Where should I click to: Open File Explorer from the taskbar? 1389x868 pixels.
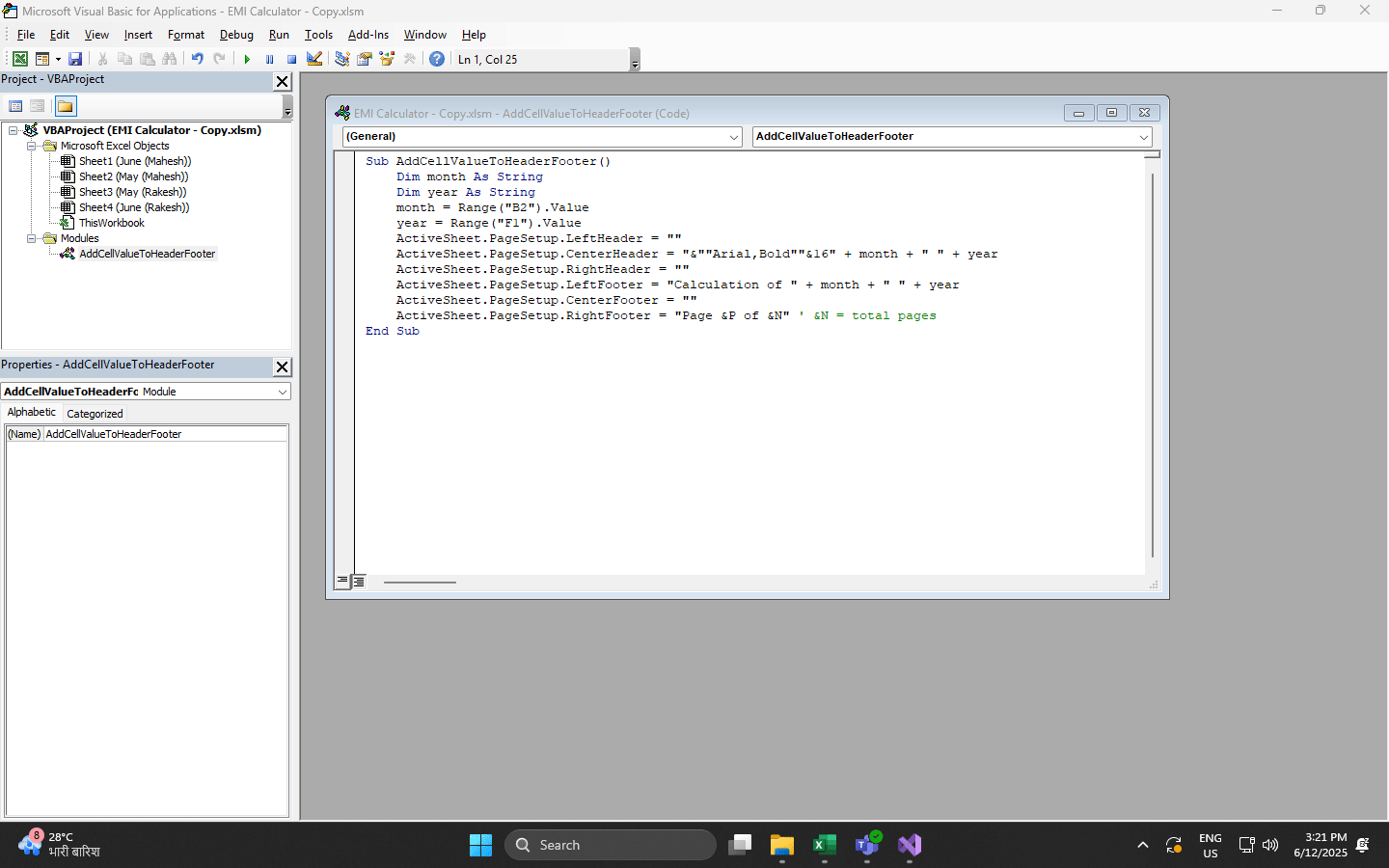coord(781,845)
